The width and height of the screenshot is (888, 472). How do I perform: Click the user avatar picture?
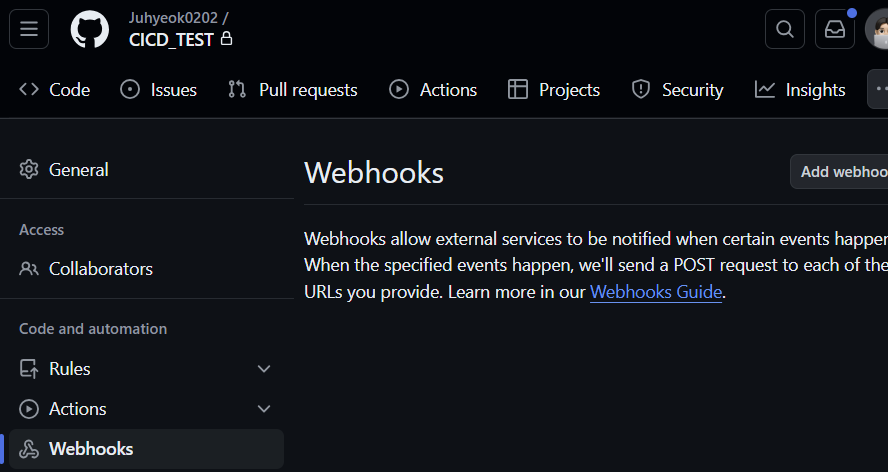(878, 29)
